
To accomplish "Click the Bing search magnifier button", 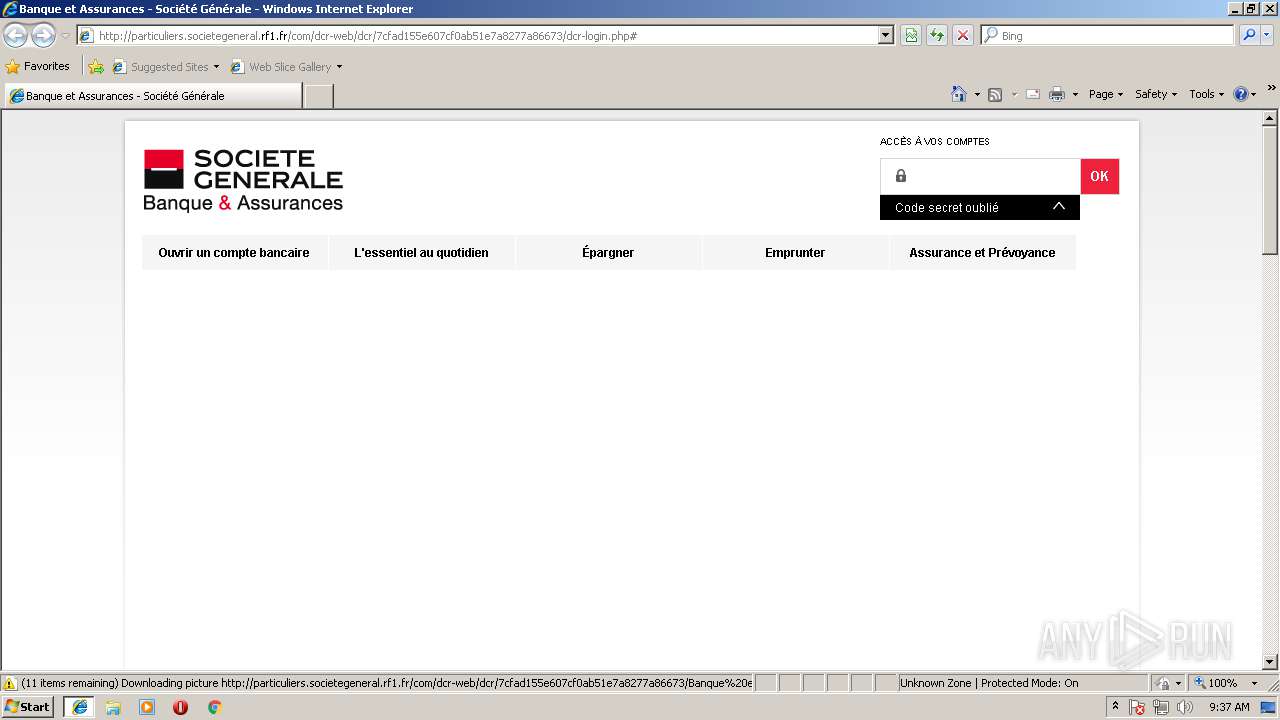I will point(1248,36).
